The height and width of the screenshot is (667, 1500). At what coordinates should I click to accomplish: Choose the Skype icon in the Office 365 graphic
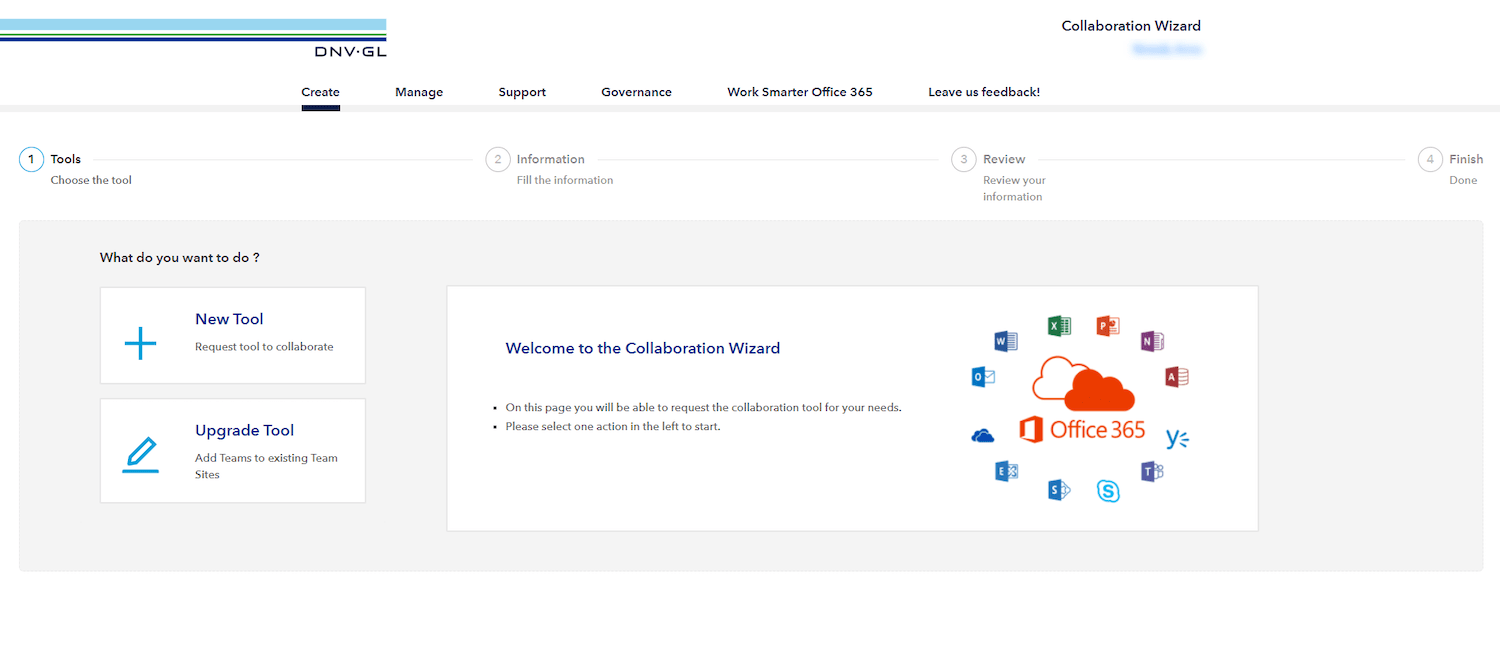click(x=1107, y=490)
